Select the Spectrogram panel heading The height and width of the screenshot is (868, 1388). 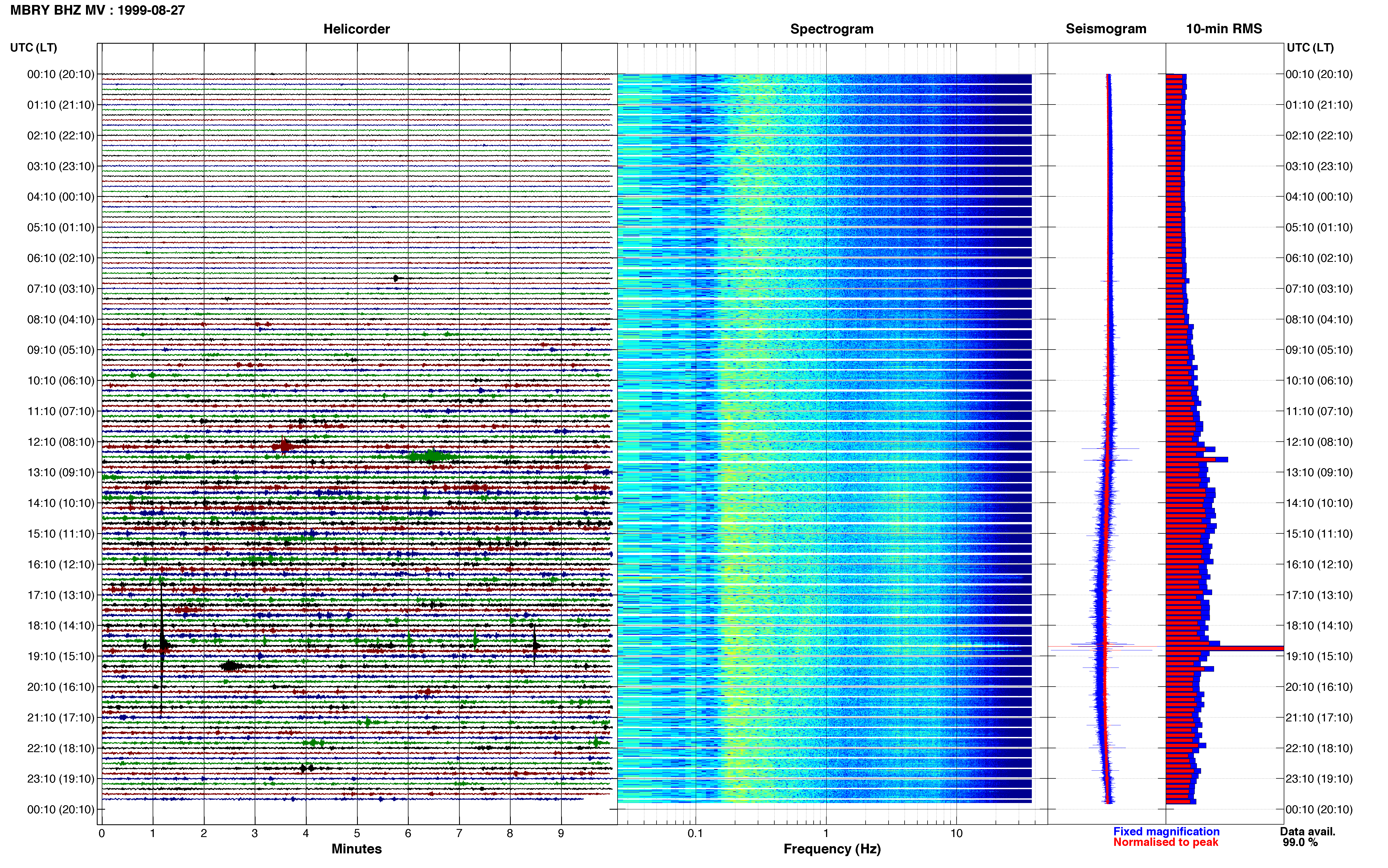point(832,29)
